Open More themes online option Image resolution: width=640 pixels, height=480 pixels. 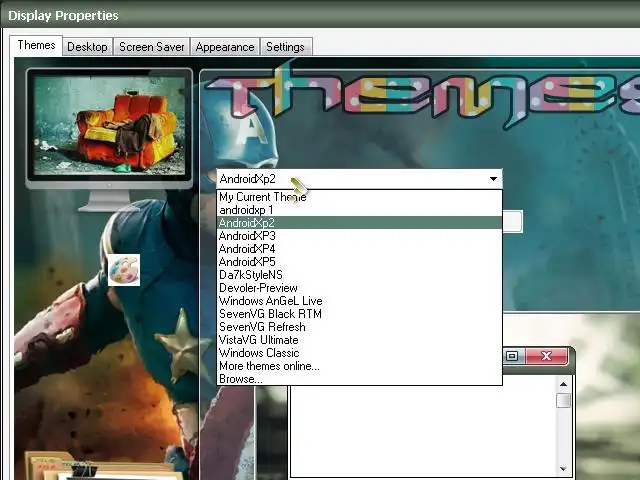point(359,367)
